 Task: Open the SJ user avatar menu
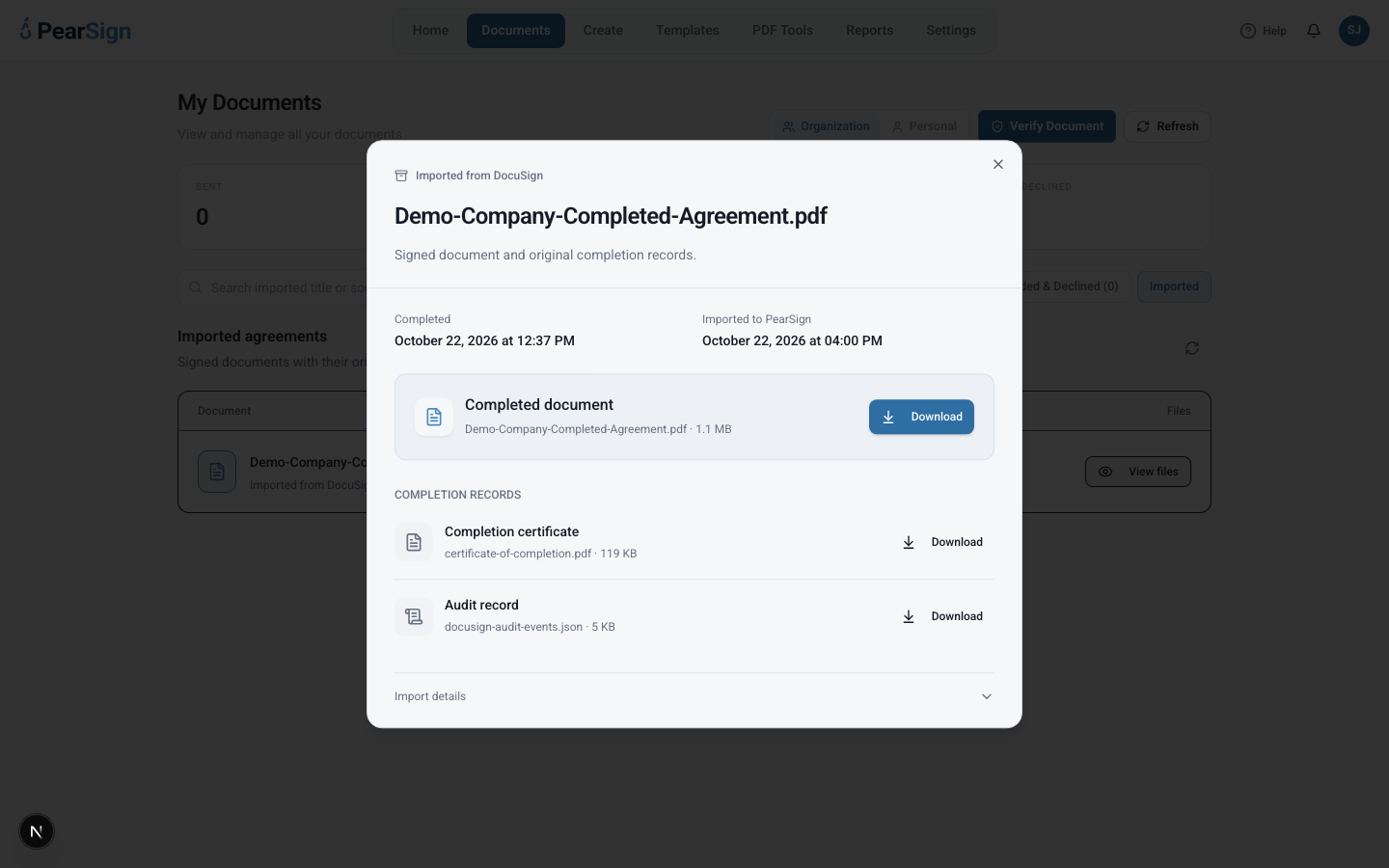point(1354,30)
